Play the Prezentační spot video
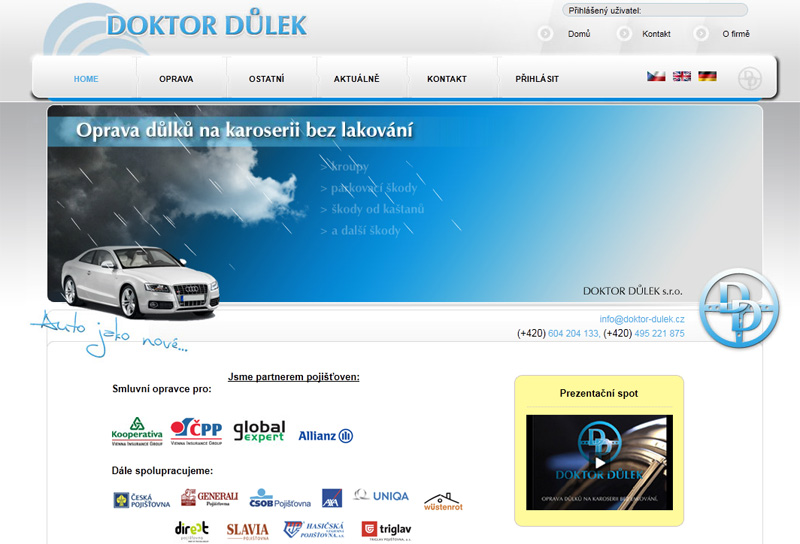 point(599,462)
